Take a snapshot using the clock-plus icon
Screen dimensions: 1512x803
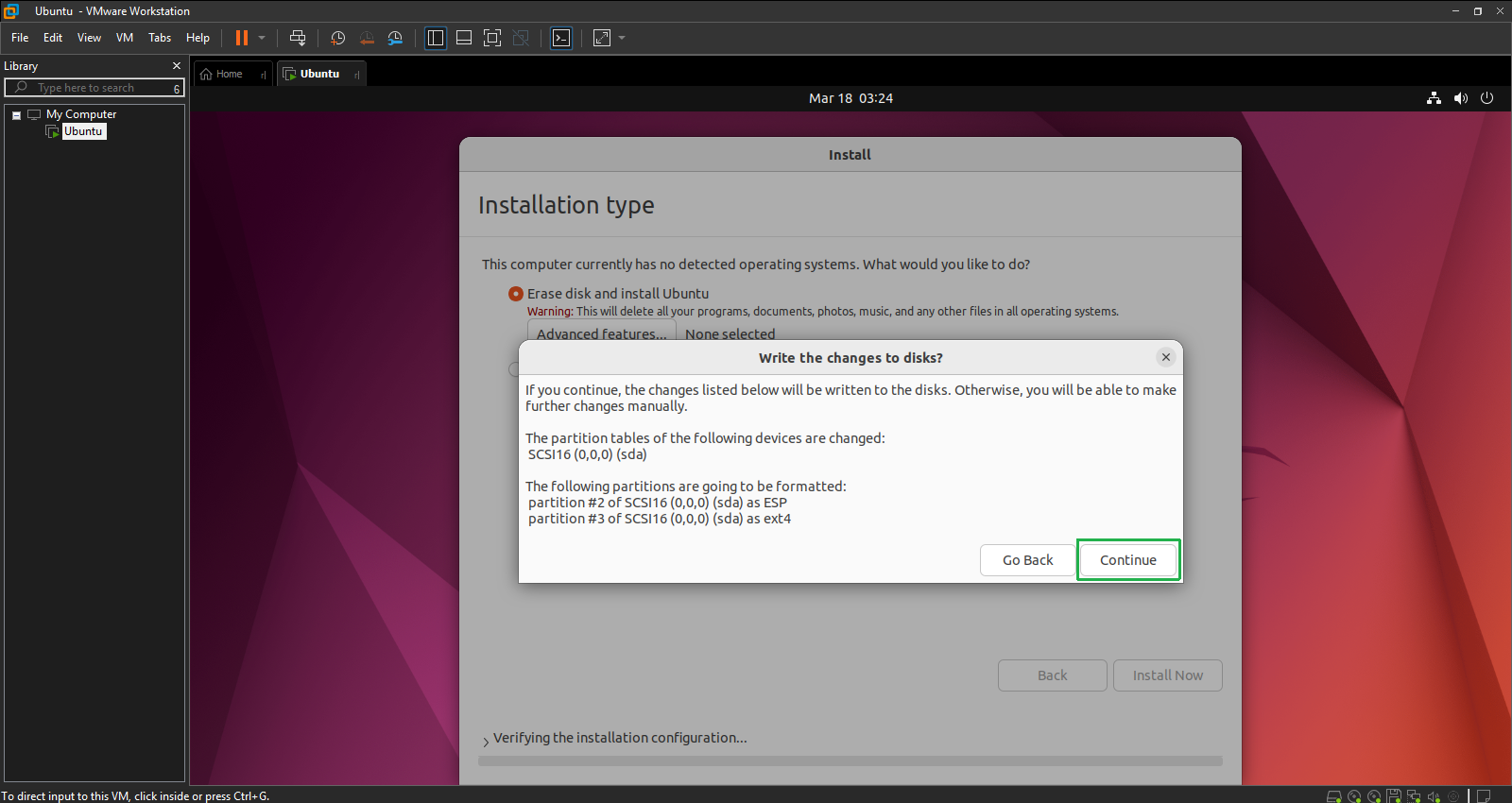pos(338,38)
